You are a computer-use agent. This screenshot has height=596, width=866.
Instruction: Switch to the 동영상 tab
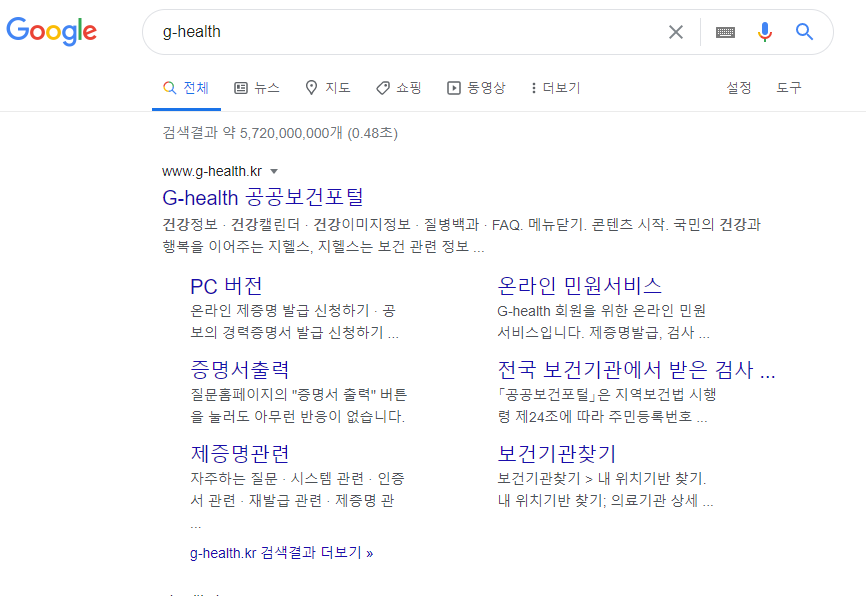(476, 88)
